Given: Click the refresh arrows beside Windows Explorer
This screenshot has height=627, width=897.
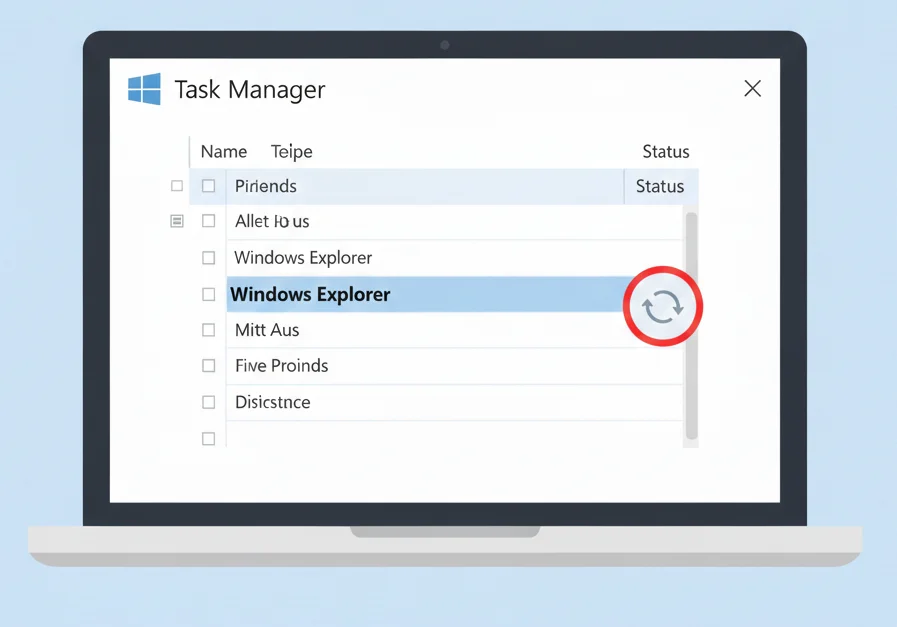Looking at the screenshot, I should click(x=662, y=306).
